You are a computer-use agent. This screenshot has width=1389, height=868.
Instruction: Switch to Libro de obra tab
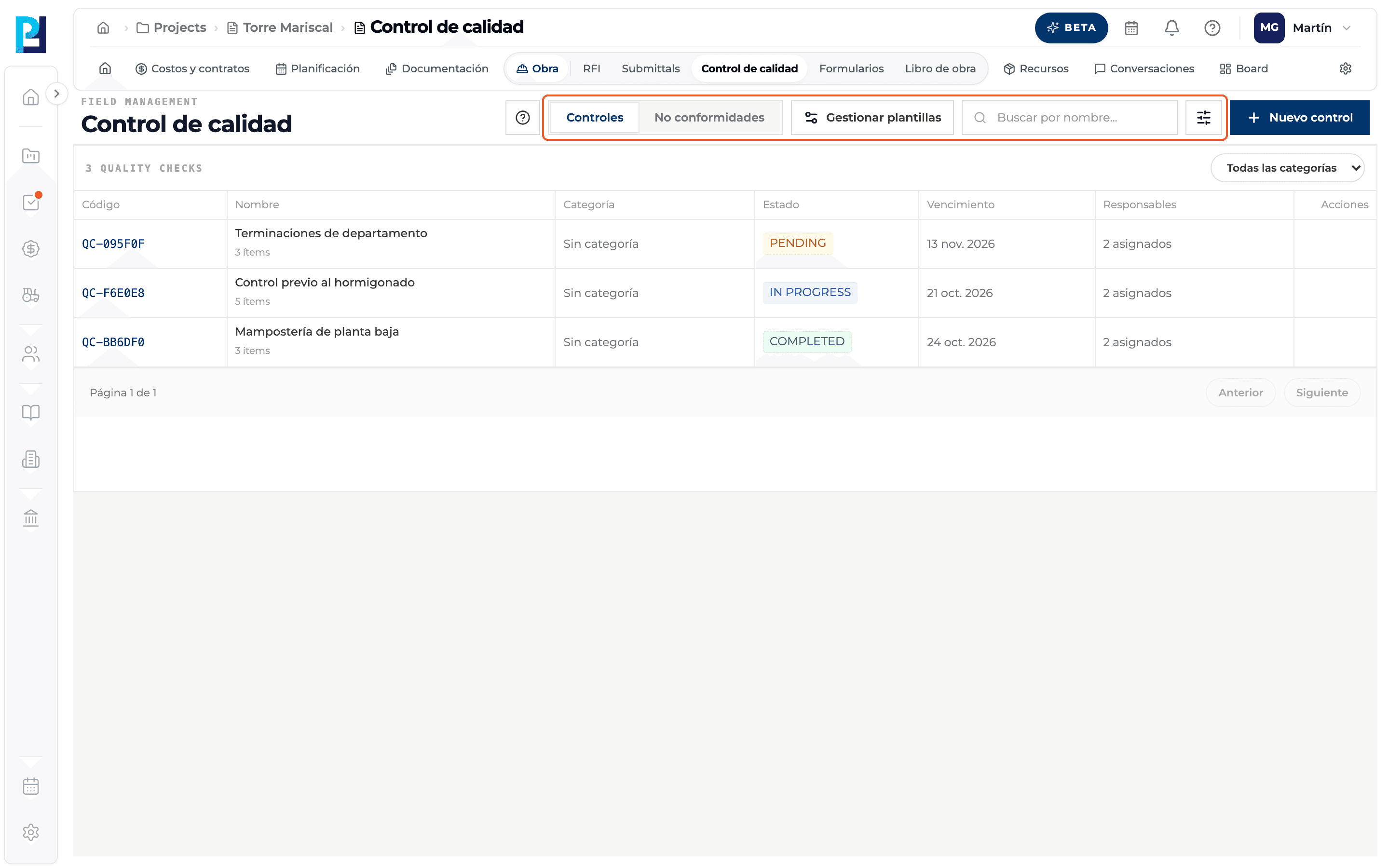[940, 68]
